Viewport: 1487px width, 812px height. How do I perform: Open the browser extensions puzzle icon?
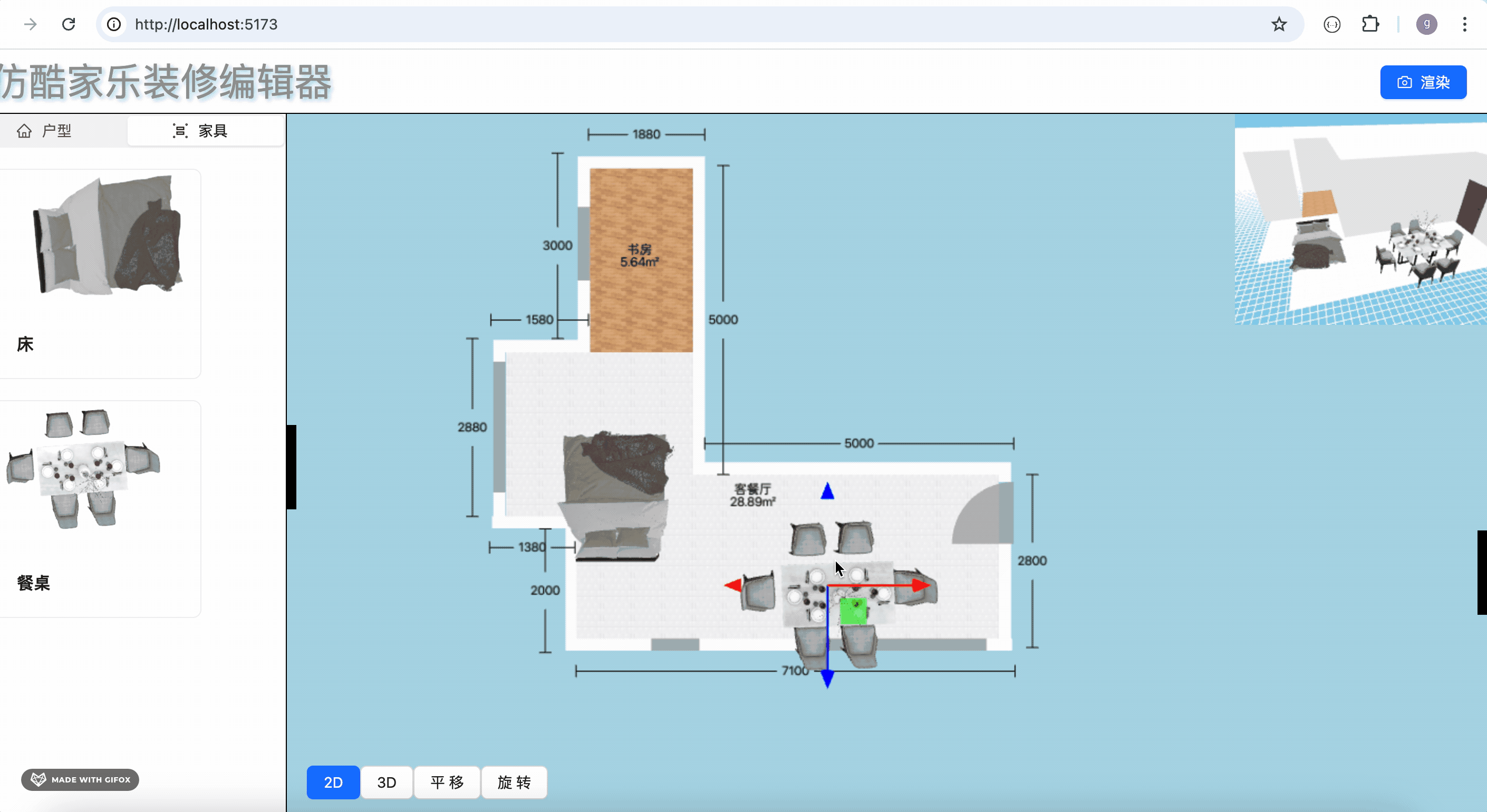(x=1370, y=24)
